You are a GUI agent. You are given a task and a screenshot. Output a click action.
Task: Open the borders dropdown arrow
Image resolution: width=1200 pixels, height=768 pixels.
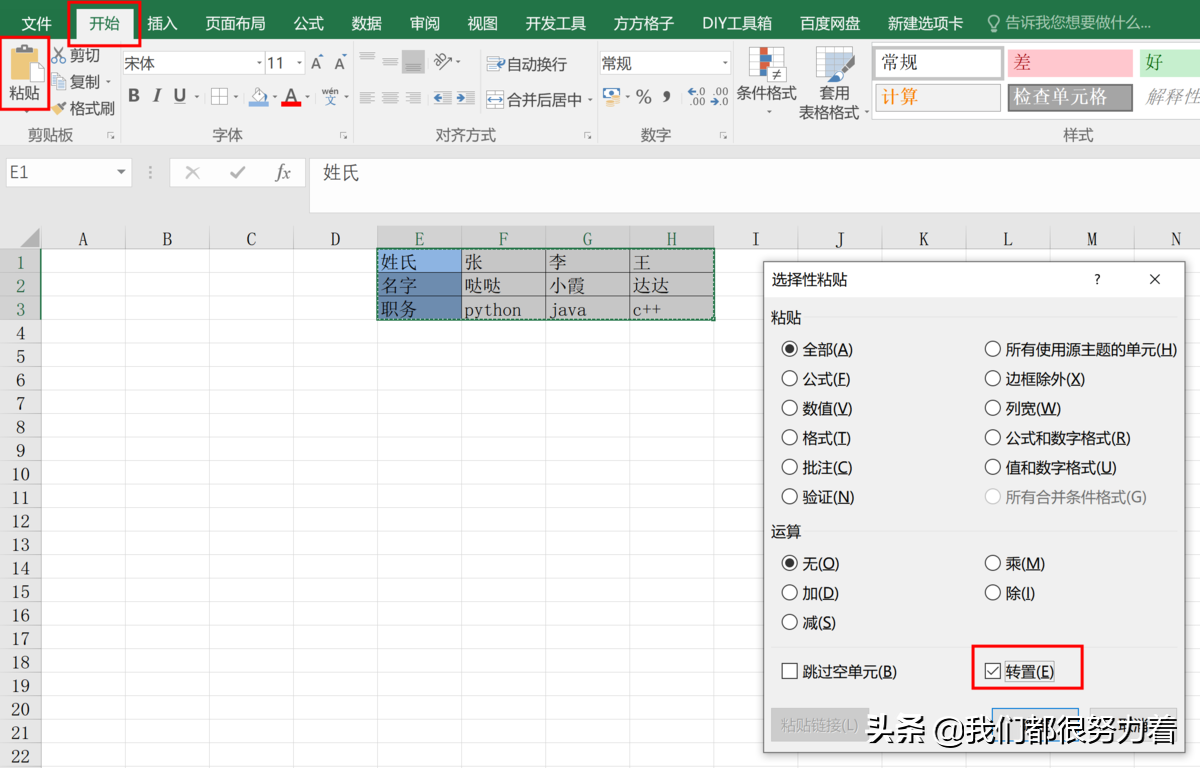click(234, 97)
